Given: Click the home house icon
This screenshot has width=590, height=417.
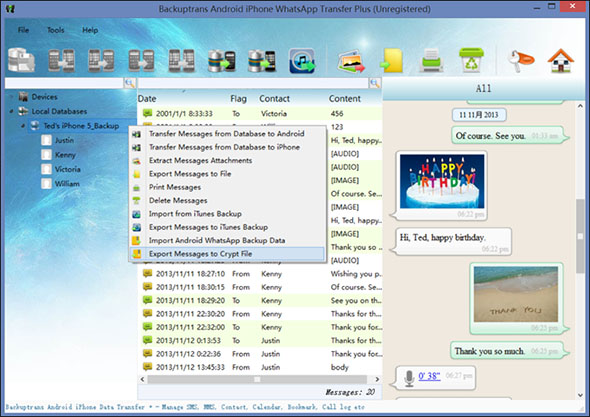Looking at the screenshot, I should click(x=561, y=61).
